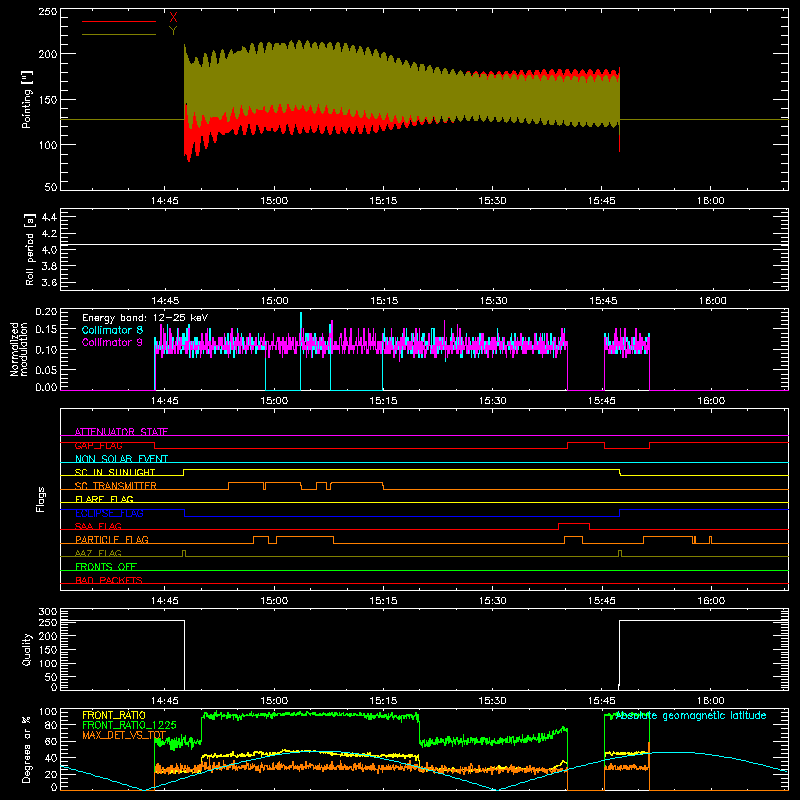Click the 300 tick on the Quality axis
800x800 pixels.
coord(48,612)
